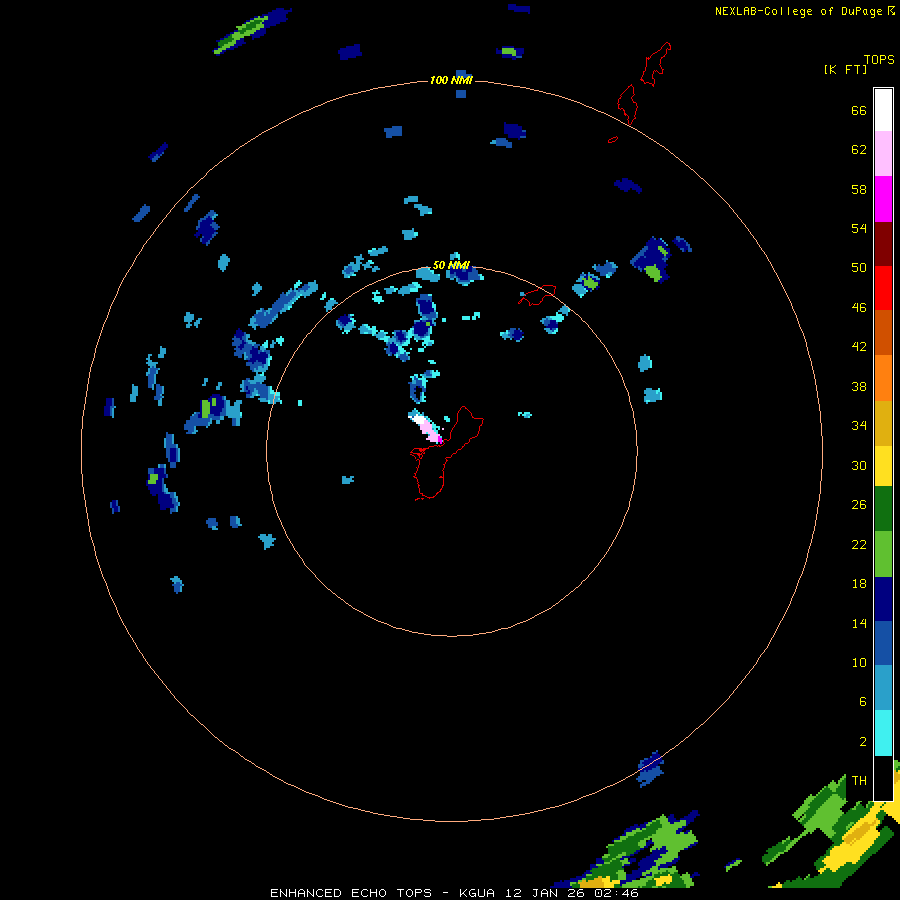900x900 pixels.
Task: Click the cyan 2 kft legend swatch
Action: [x=883, y=733]
